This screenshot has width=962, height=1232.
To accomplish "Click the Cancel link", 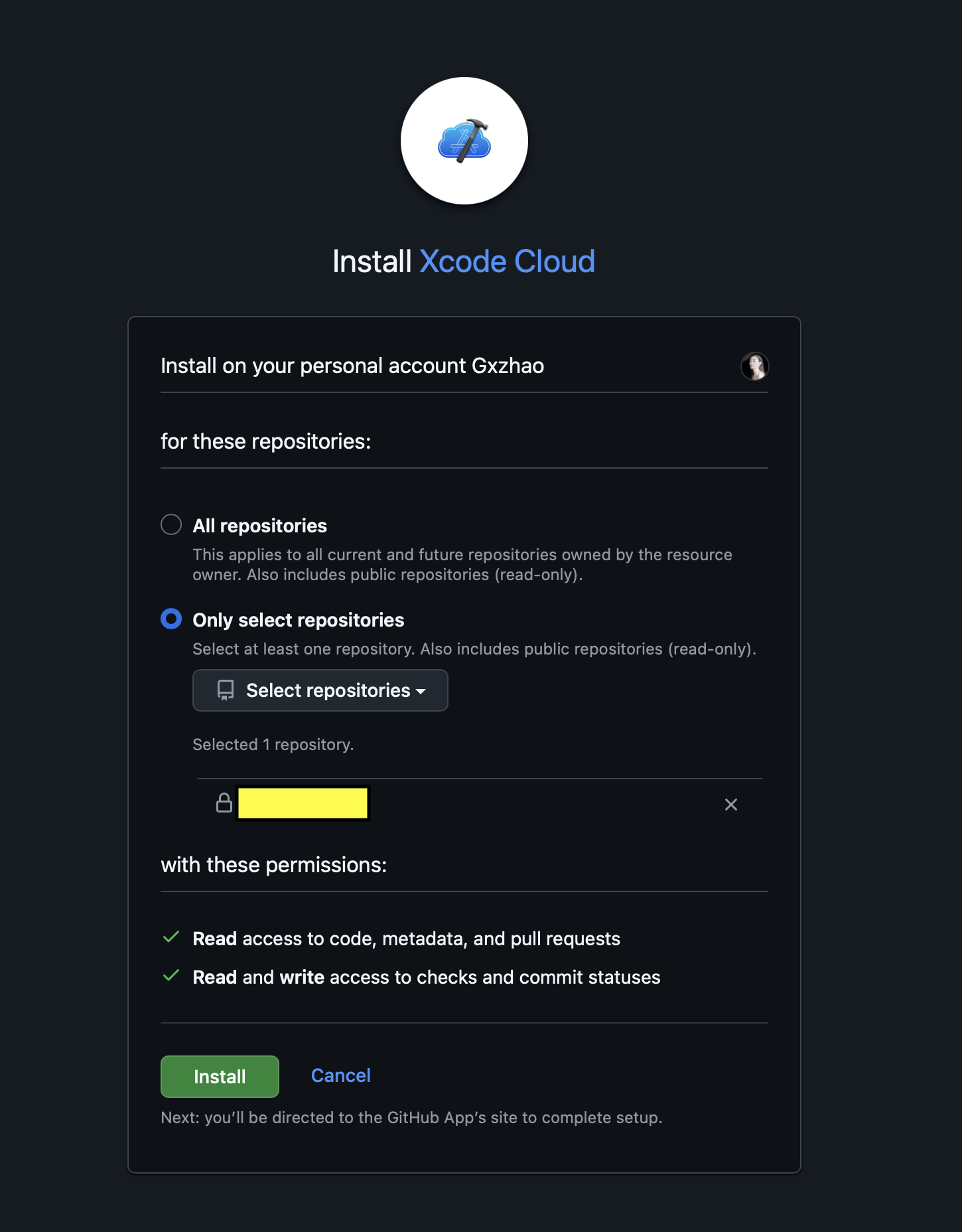I will [x=340, y=1075].
